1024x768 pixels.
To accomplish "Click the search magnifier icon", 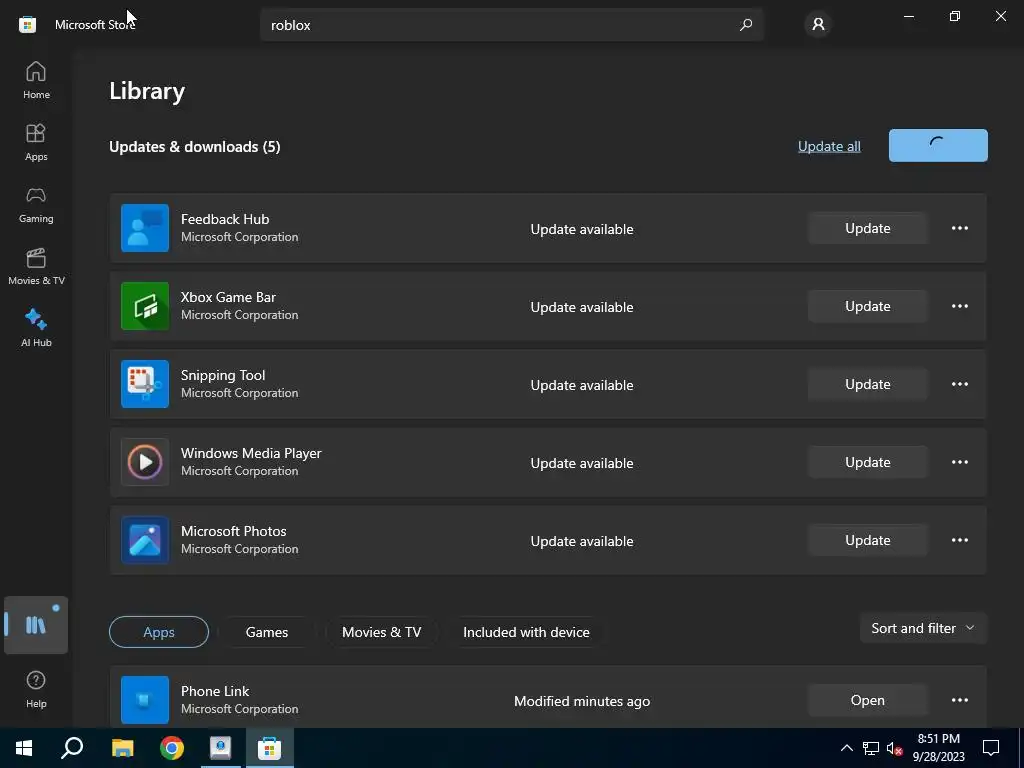I will tap(746, 25).
